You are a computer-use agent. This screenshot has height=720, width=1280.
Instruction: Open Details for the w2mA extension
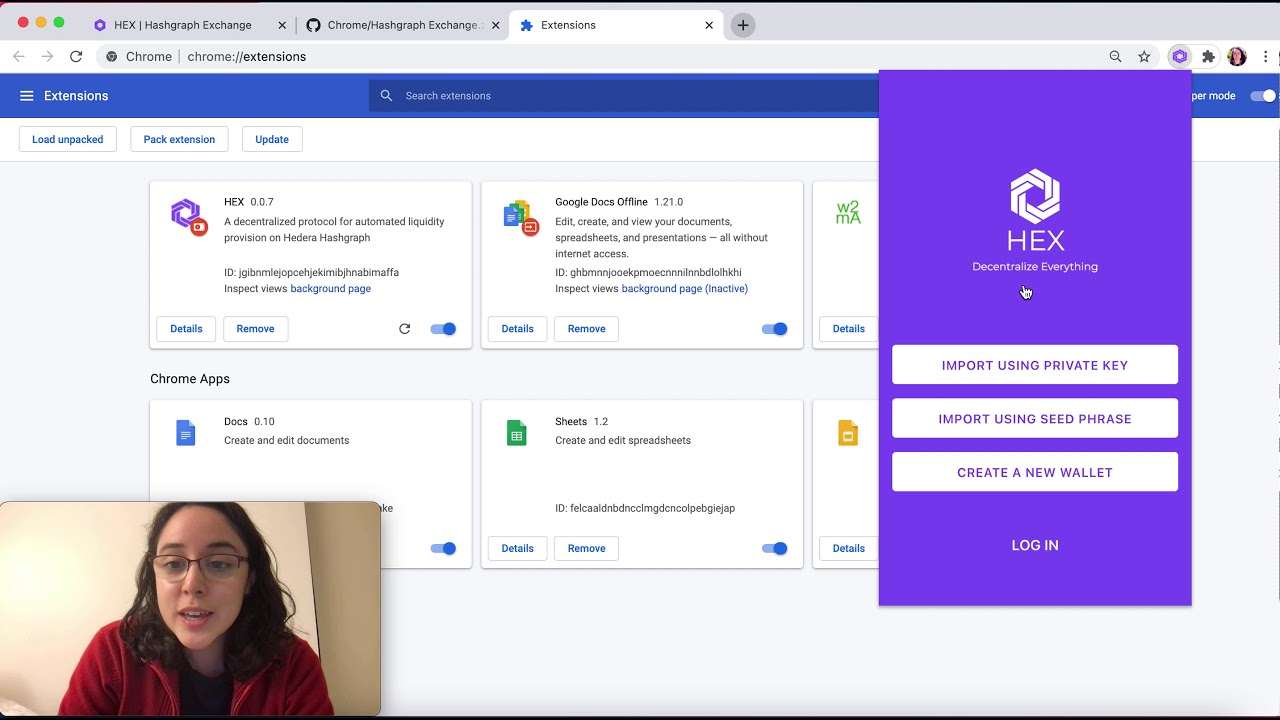pos(848,329)
